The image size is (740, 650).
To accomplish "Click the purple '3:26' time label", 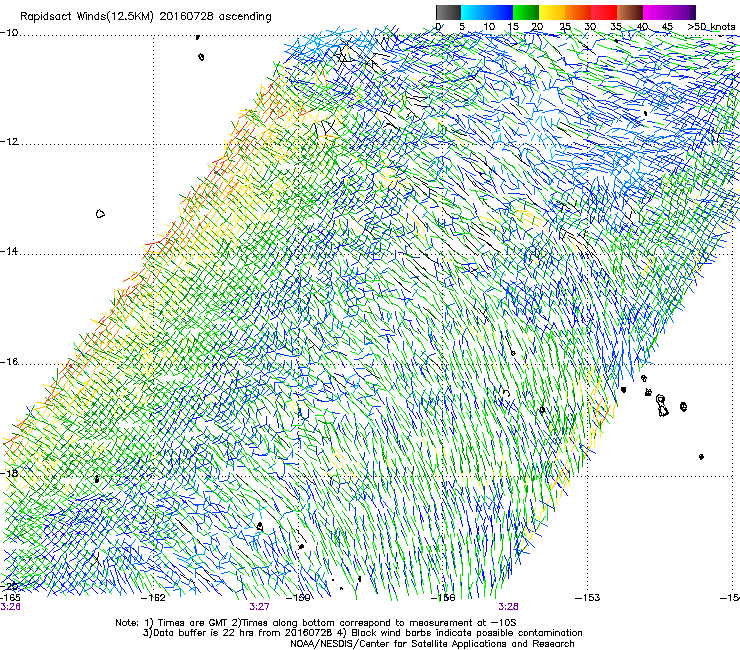I will 10,607.
